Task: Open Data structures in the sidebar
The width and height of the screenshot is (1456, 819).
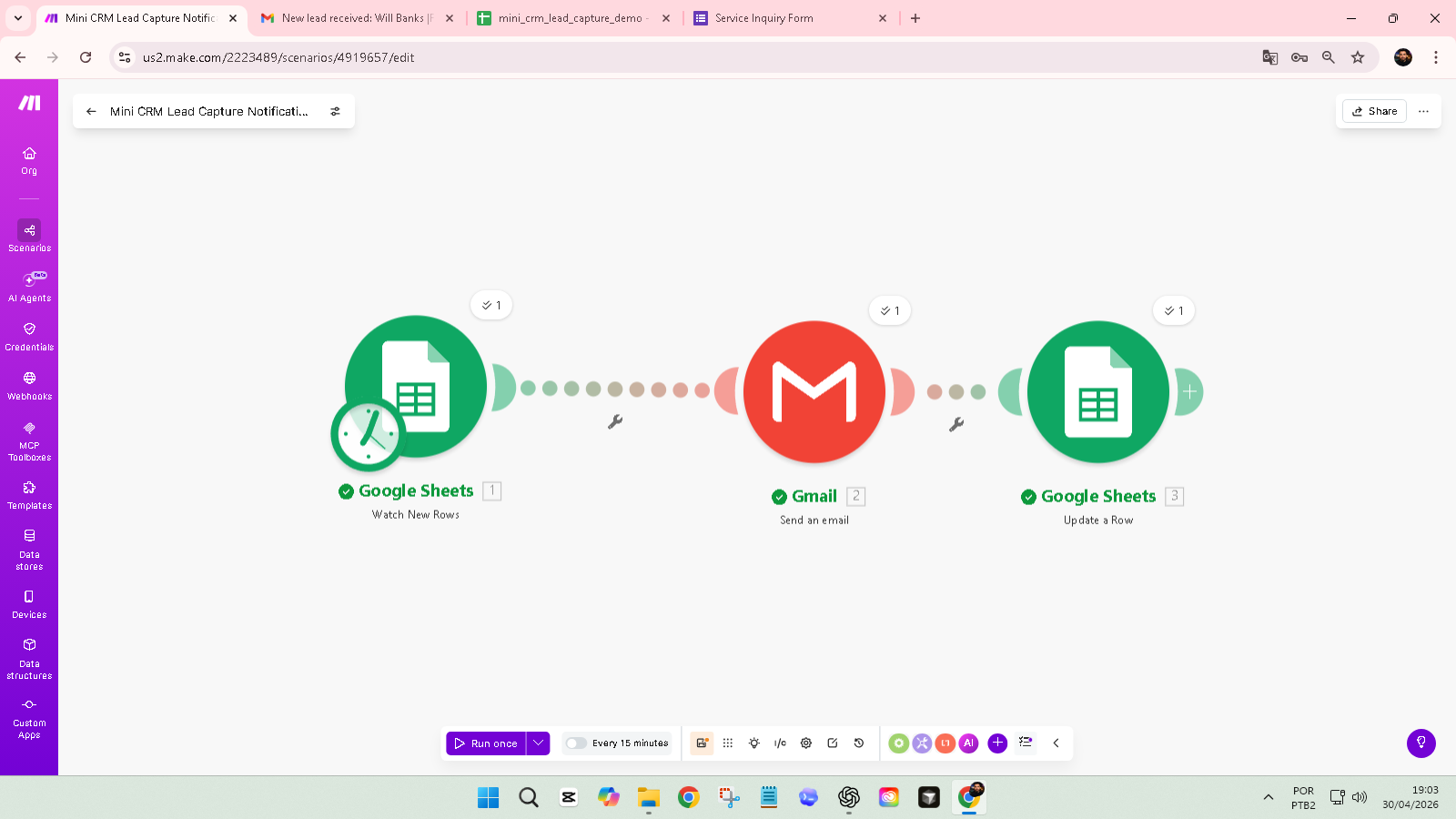Action: tap(29, 659)
